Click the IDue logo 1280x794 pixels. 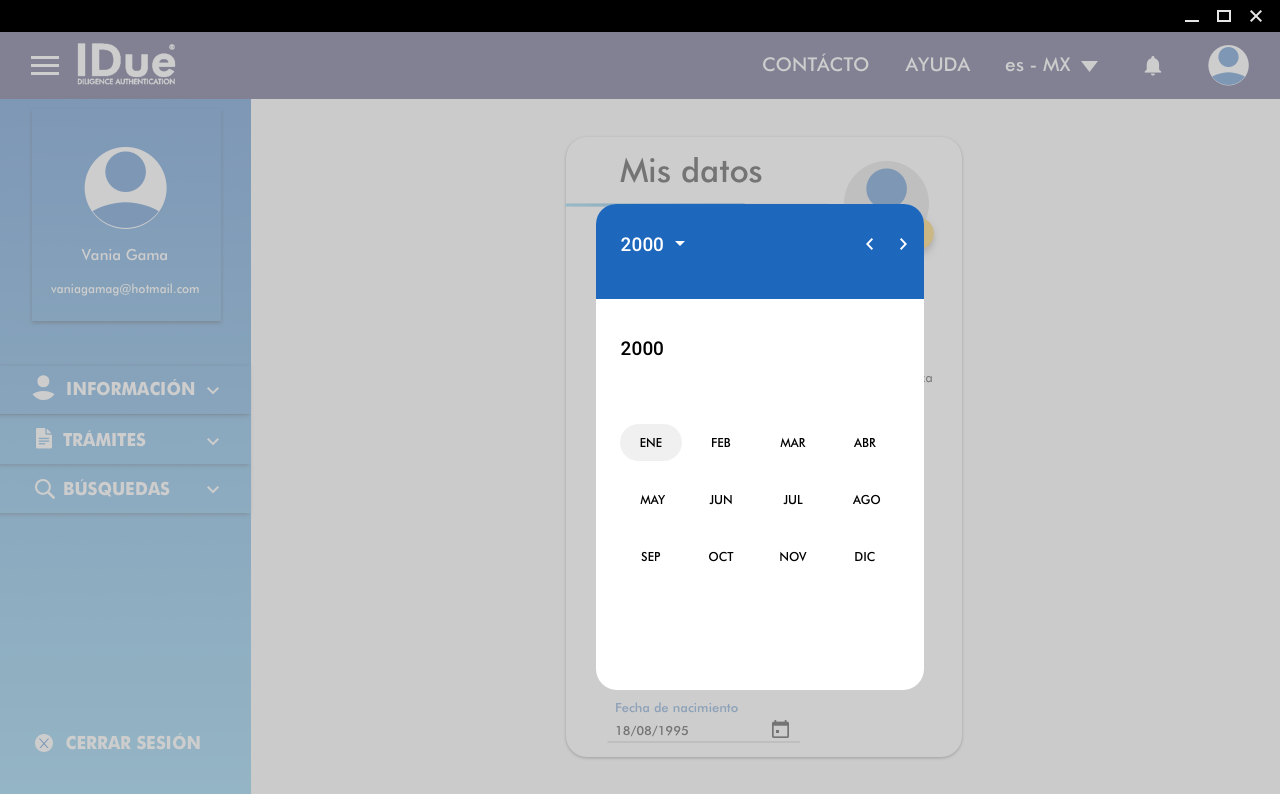(x=127, y=64)
